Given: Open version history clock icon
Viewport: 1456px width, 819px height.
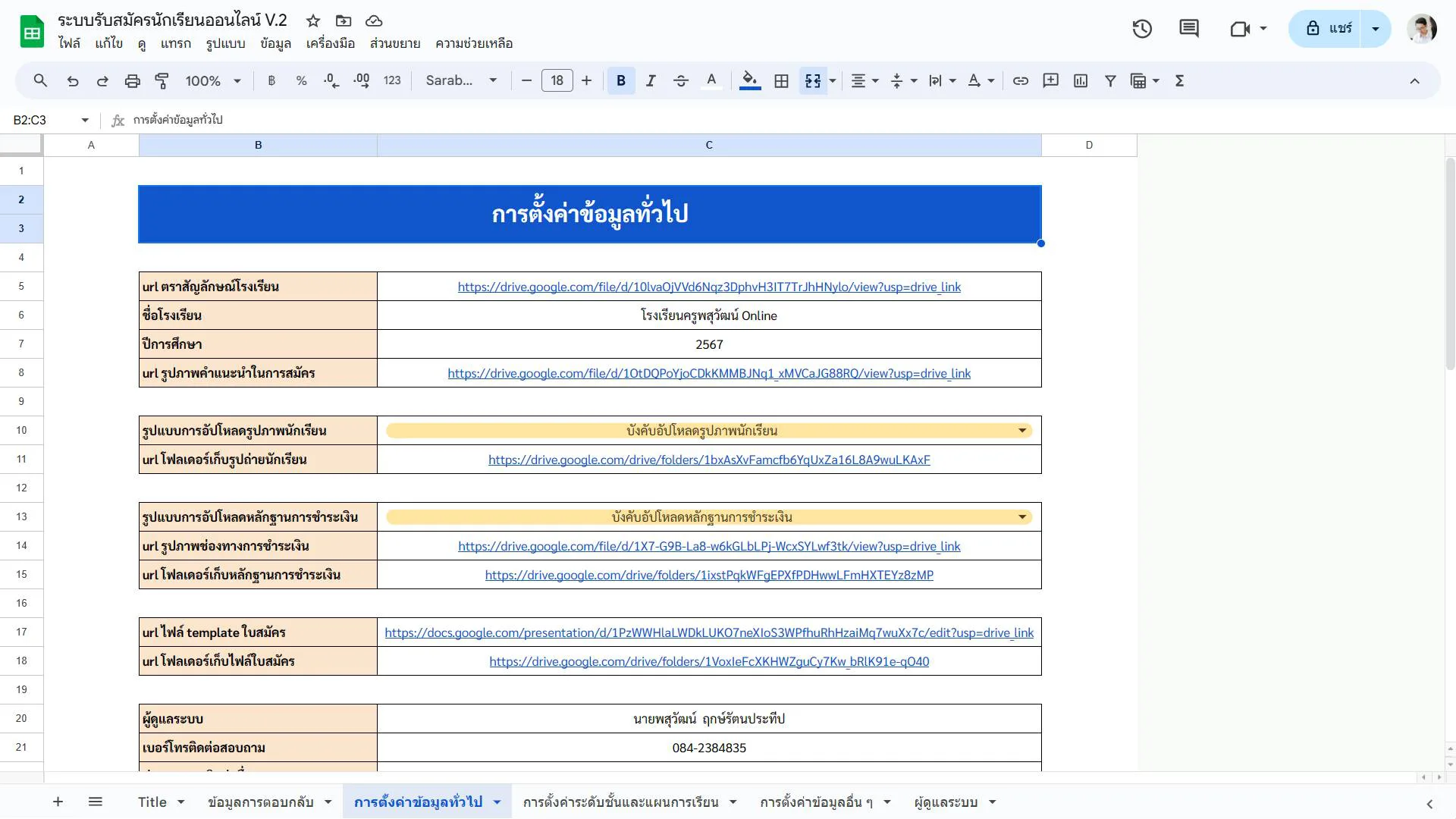Looking at the screenshot, I should pos(1142,29).
